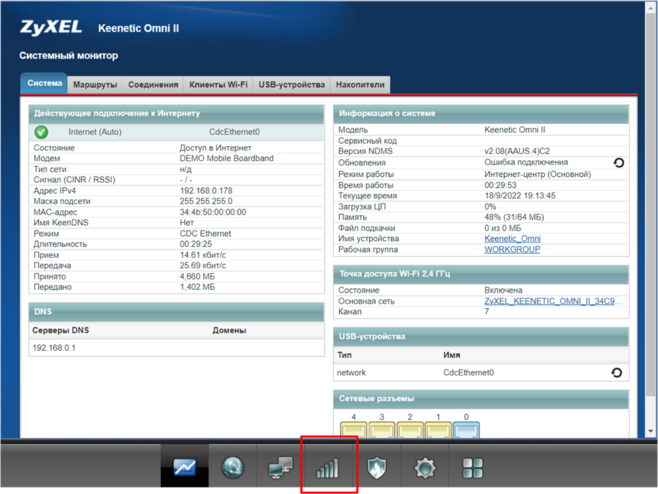Click the Ошибка подключения update status
The width and height of the screenshot is (658, 494).
coord(526,162)
